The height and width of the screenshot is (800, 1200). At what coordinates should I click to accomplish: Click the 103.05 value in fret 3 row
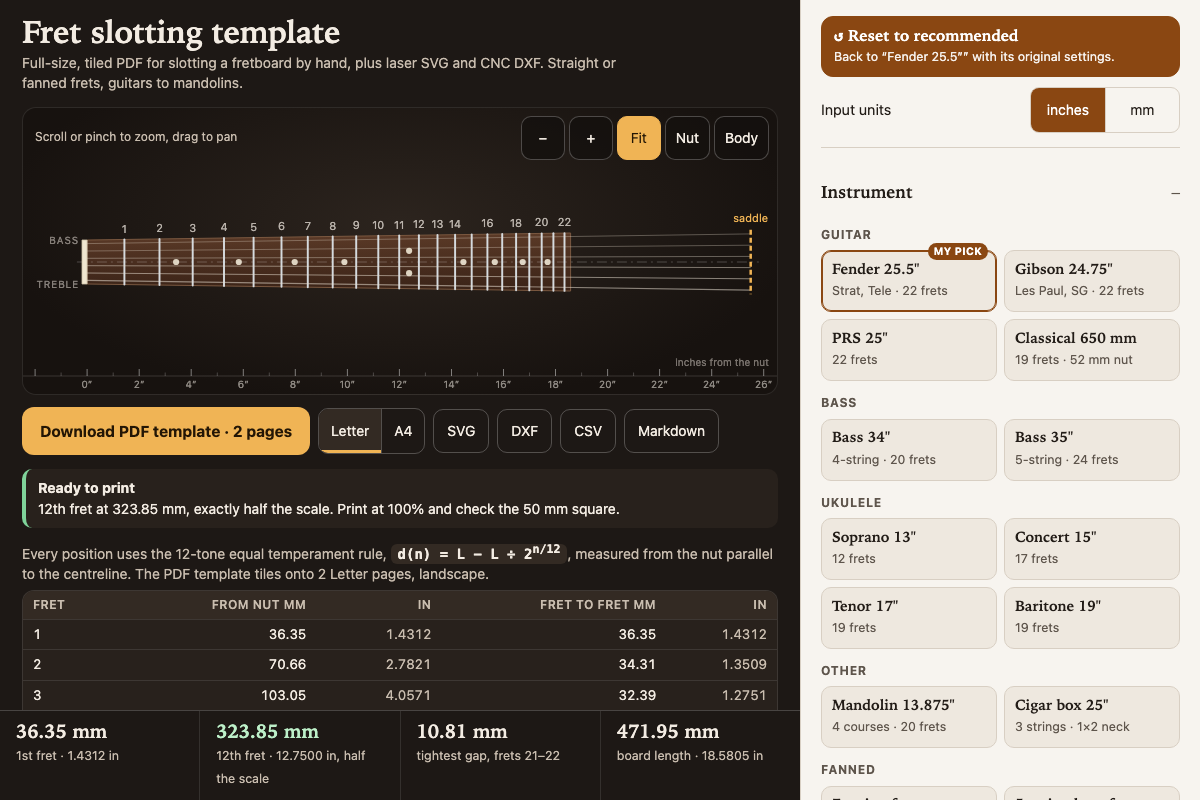point(283,695)
